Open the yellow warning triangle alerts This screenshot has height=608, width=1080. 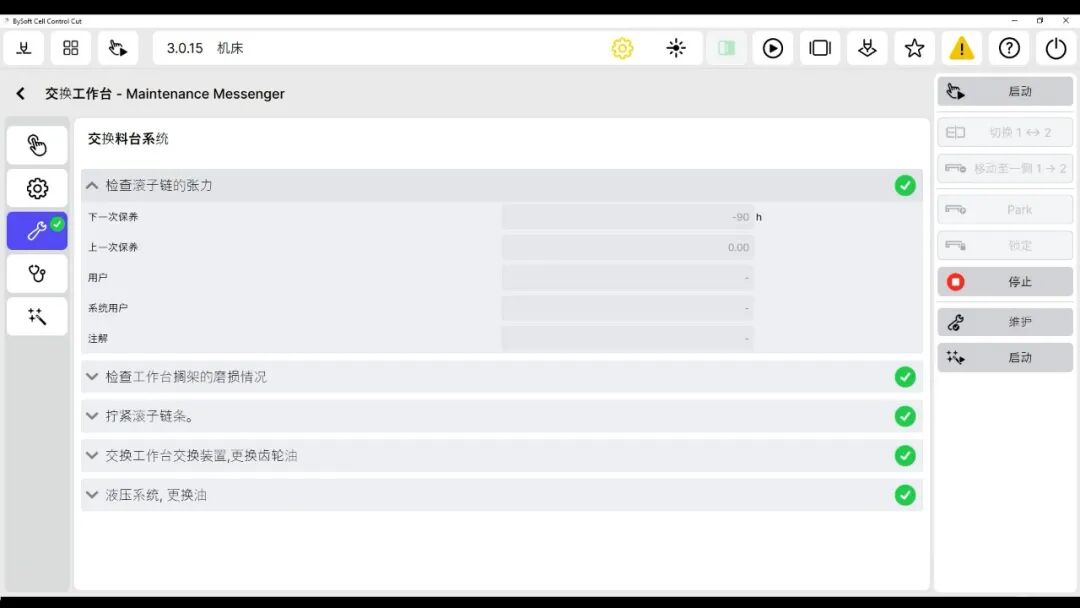click(x=961, y=48)
